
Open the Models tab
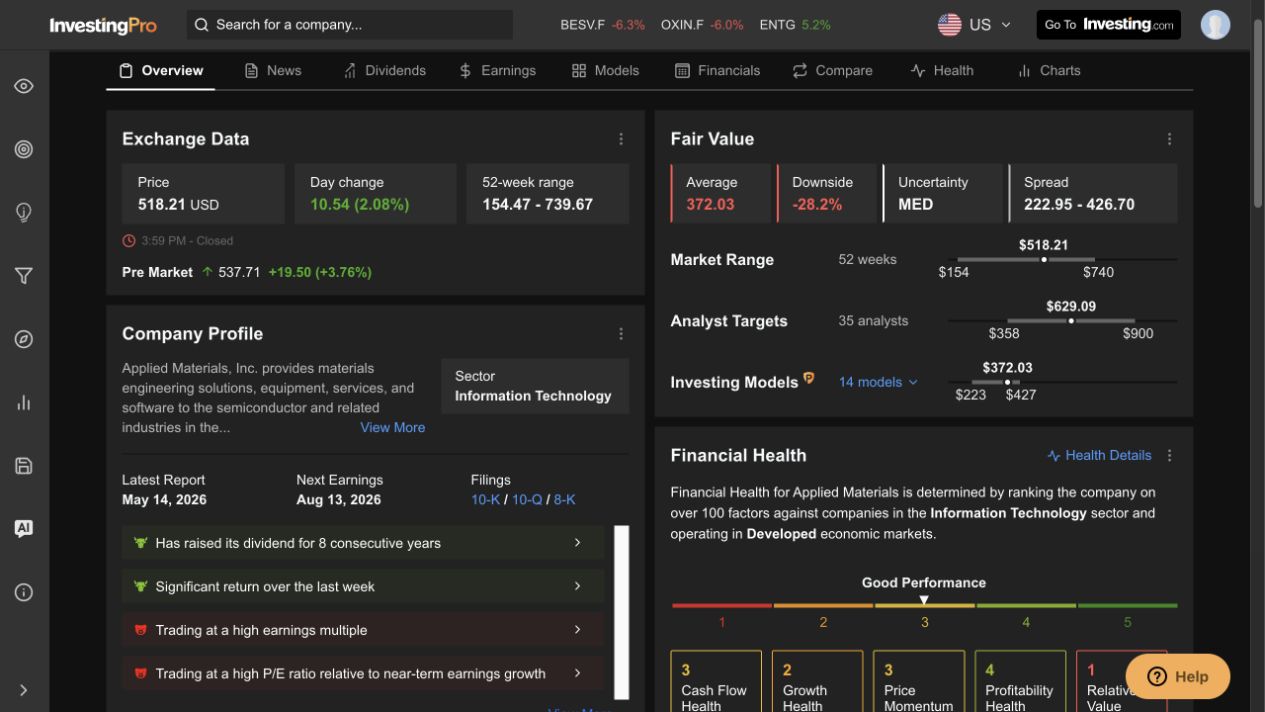(x=605, y=71)
